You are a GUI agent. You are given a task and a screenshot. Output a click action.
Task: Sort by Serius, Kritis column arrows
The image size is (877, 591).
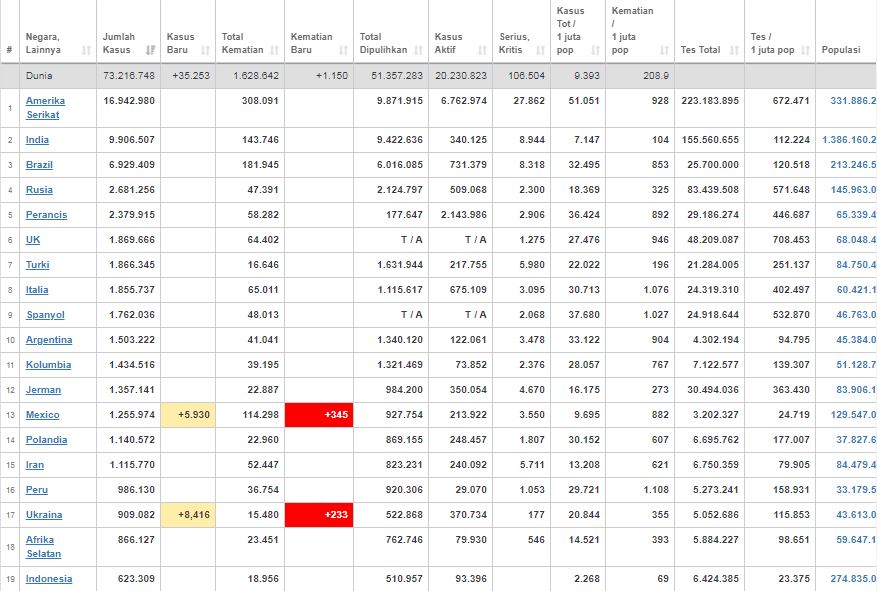[541, 50]
